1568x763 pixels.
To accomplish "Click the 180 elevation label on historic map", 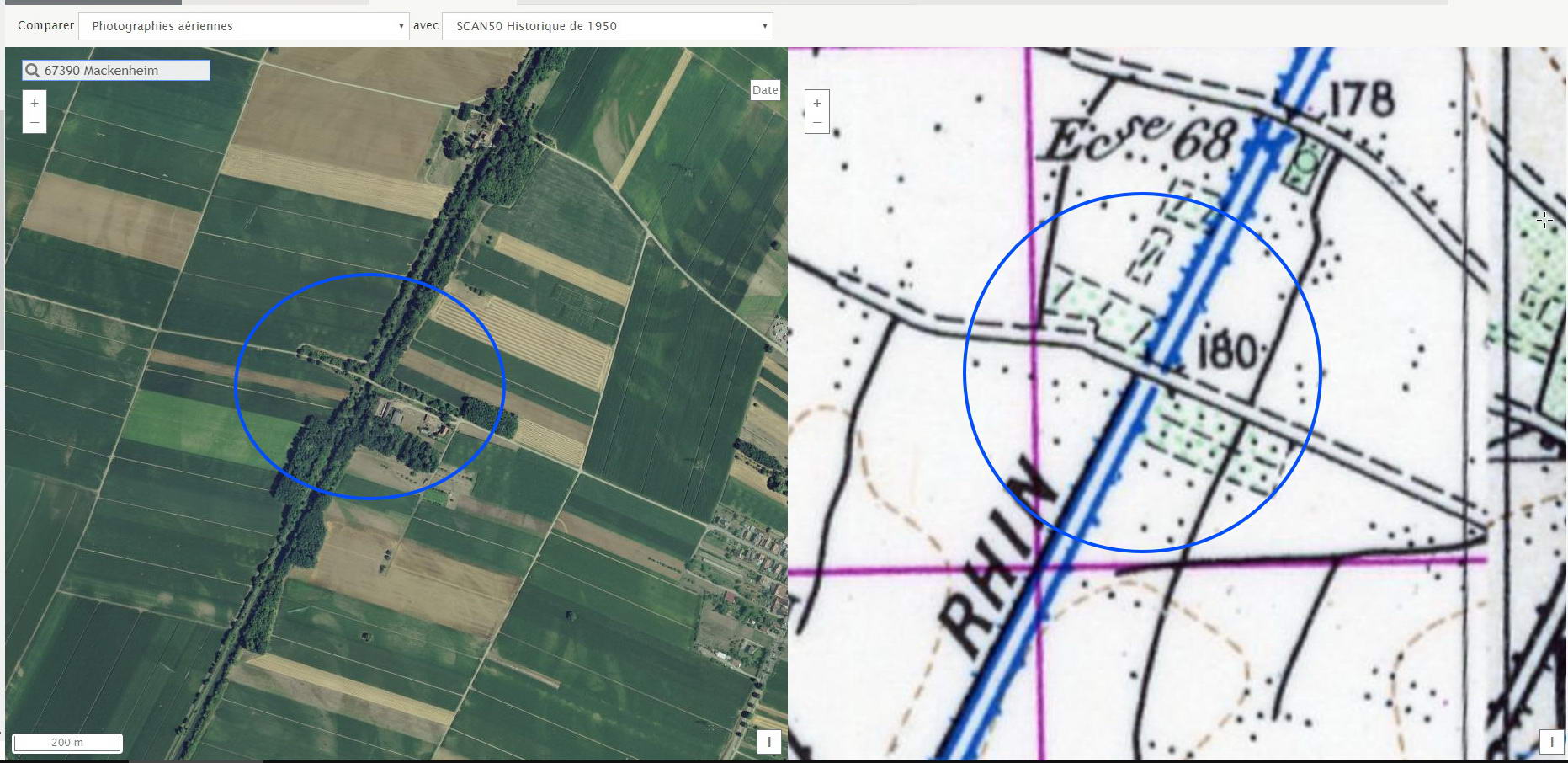I will [1225, 351].
